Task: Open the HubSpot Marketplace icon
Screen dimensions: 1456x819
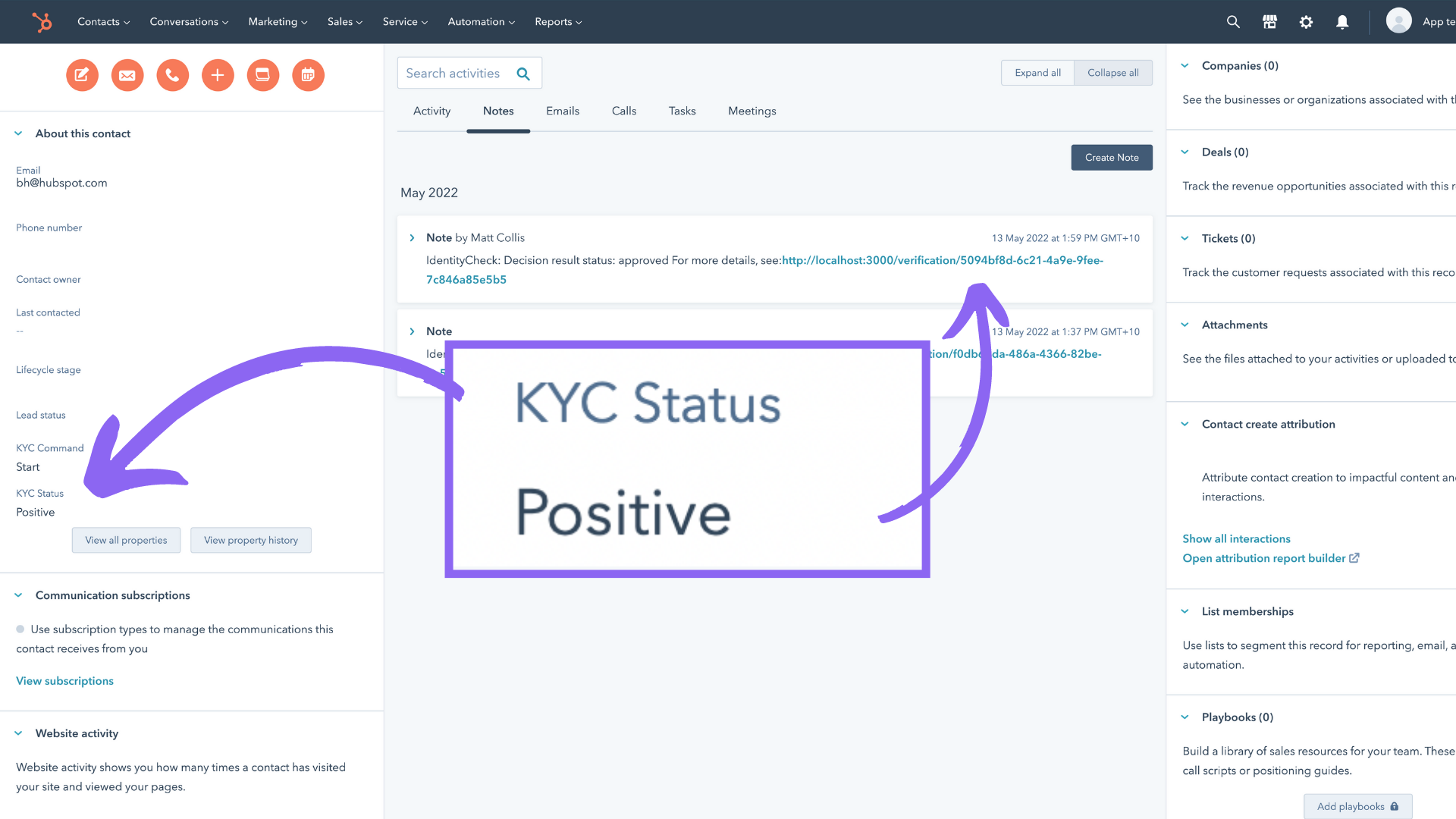Action: (1269, 22)
